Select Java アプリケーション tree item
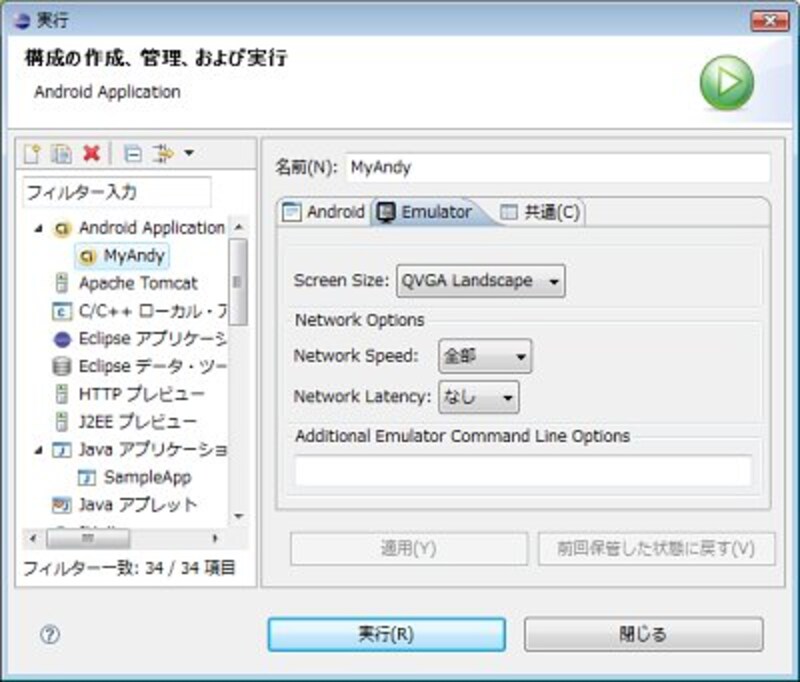The image size is (800, 682). [x=153, y=449]
